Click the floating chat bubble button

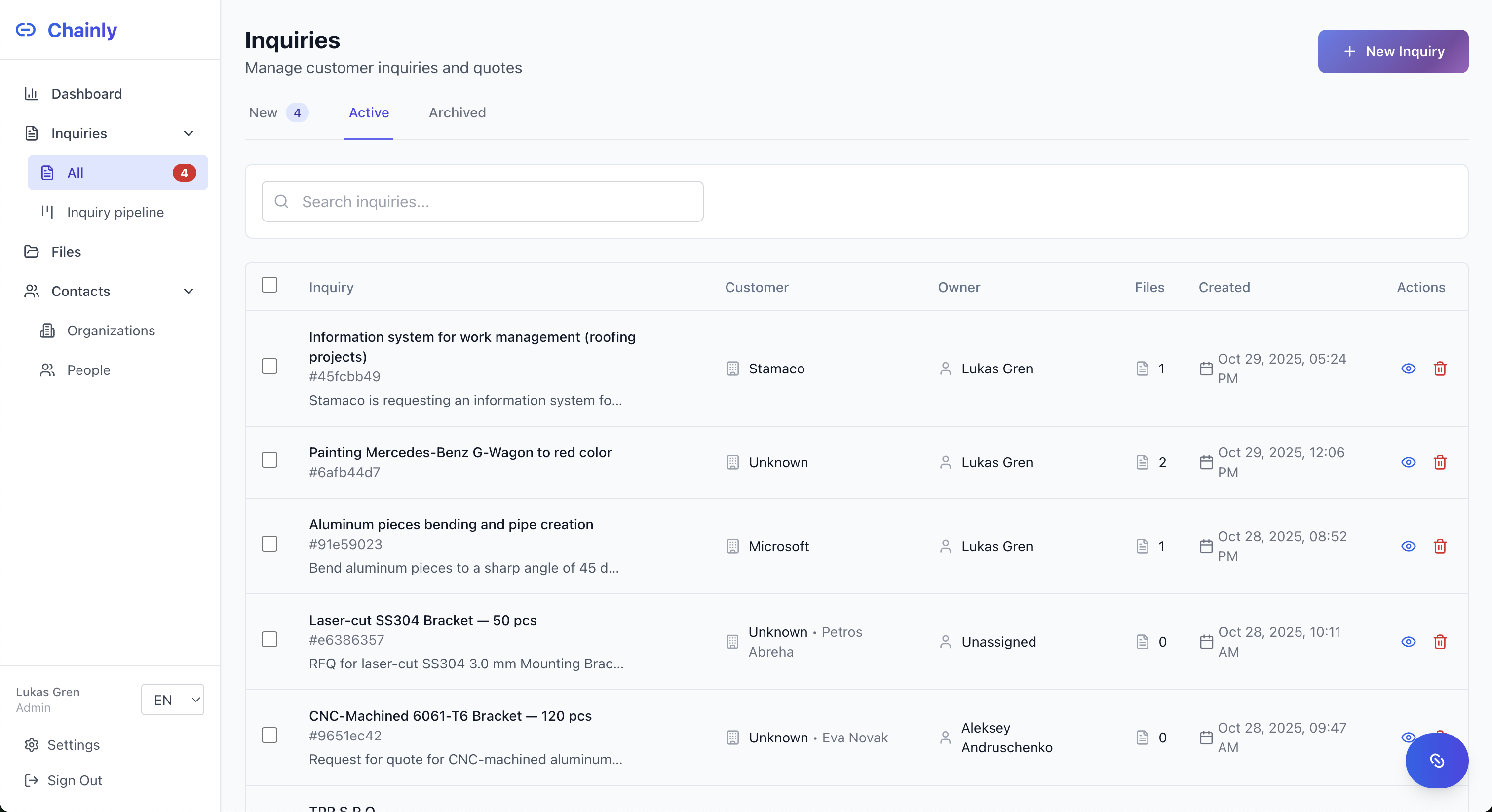coord(1437,761)
